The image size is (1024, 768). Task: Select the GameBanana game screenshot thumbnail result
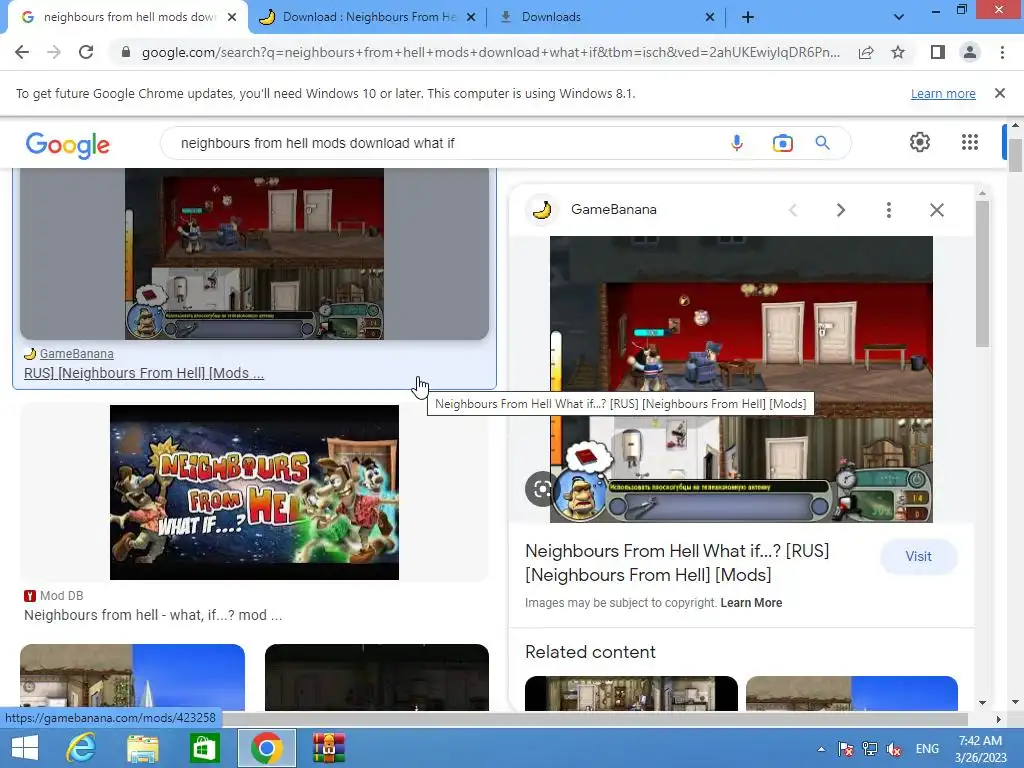254,253
